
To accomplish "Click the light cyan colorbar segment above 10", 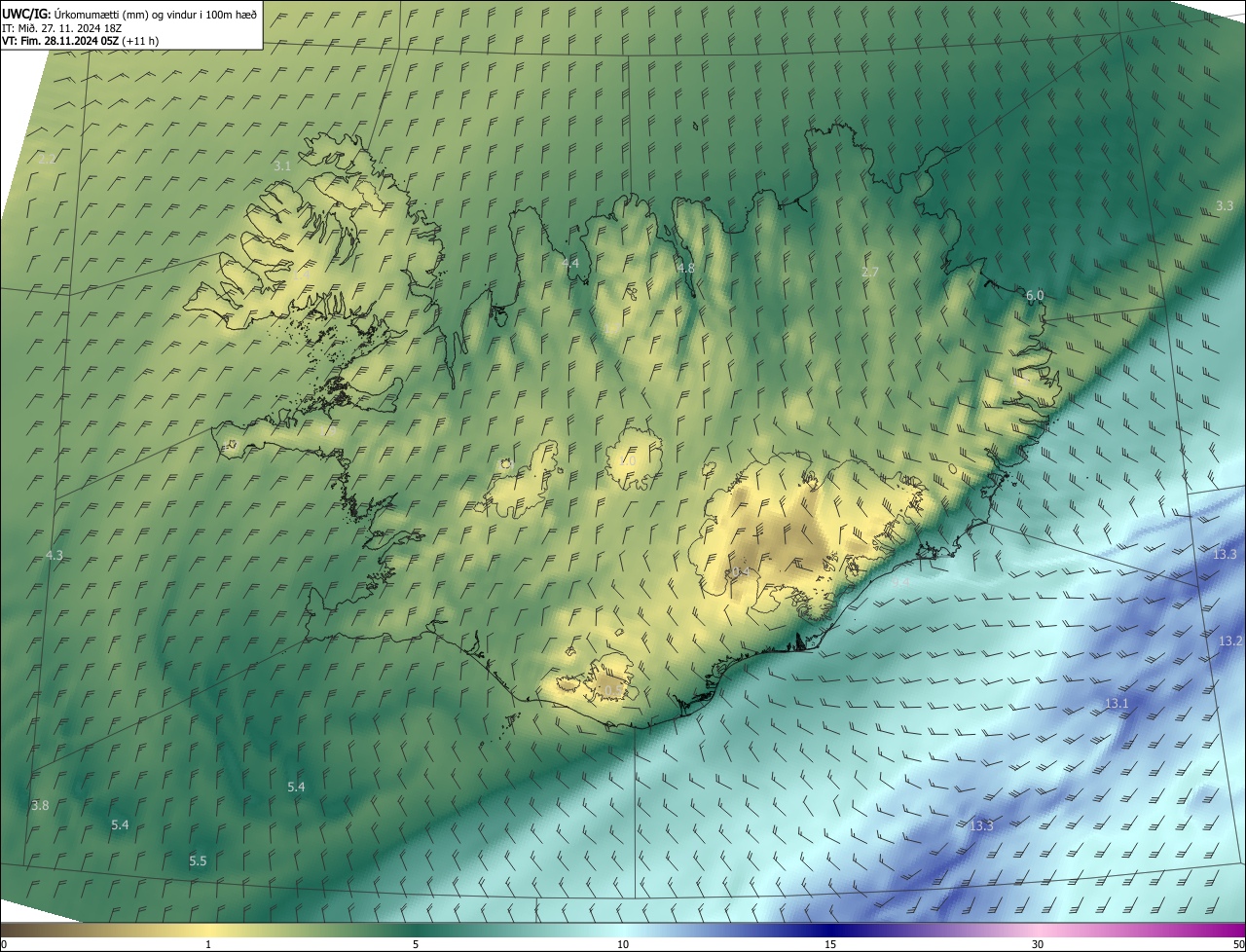I will click(623, 931).
